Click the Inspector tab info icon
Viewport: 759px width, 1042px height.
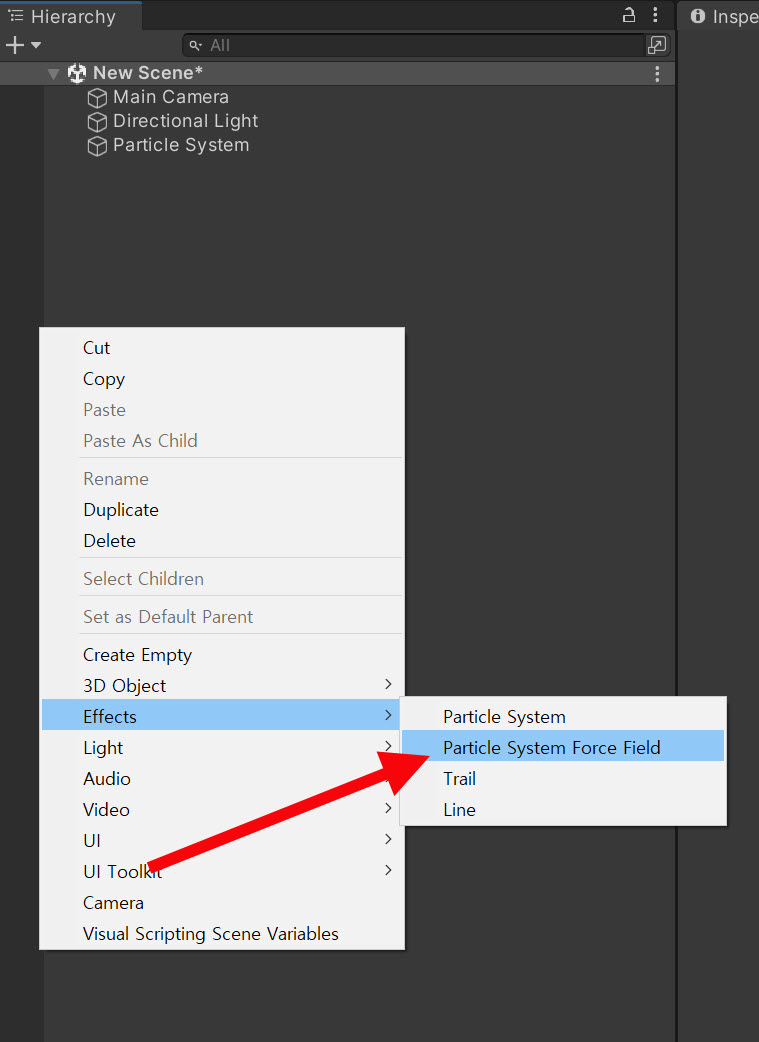pyautogui.click(x=698, y=16)
